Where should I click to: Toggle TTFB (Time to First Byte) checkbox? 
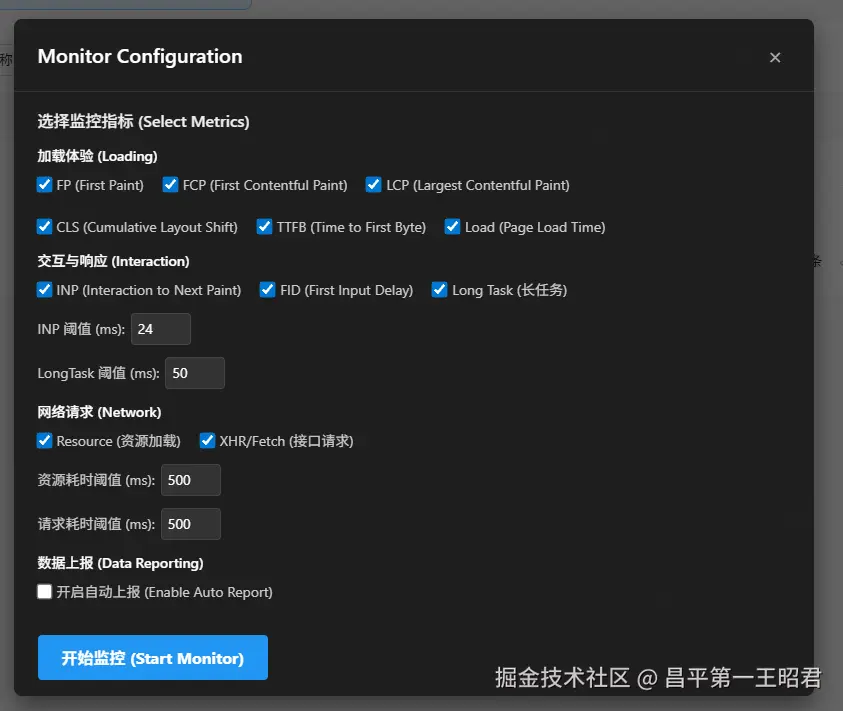265,227
